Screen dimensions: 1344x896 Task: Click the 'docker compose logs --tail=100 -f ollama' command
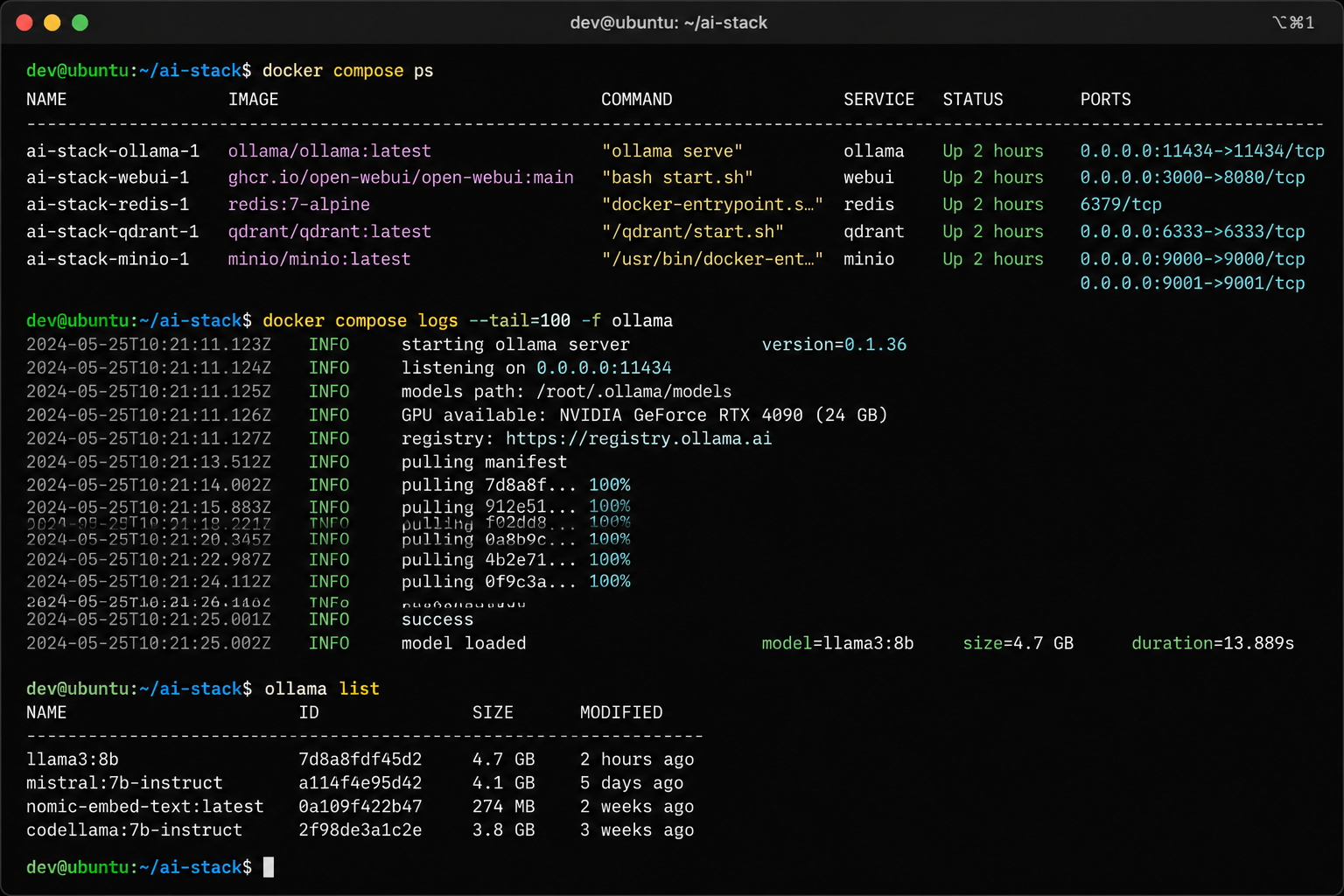coord(468,321)
